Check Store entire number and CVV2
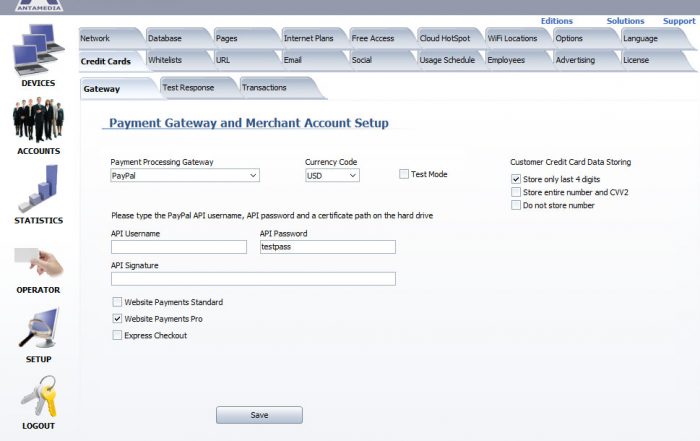The image size is (700, 441). 516,192
